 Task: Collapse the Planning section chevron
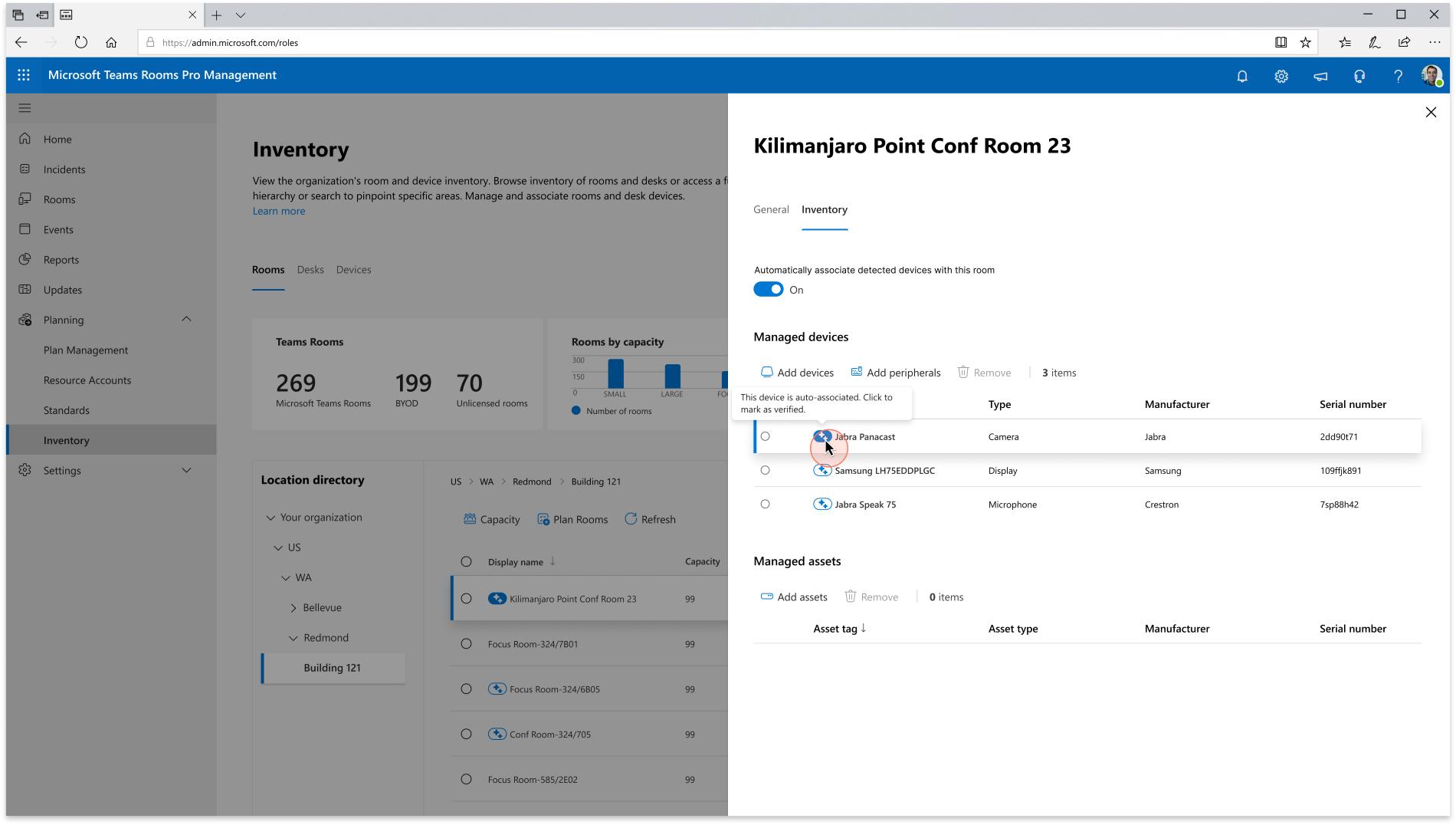(186, 320)
